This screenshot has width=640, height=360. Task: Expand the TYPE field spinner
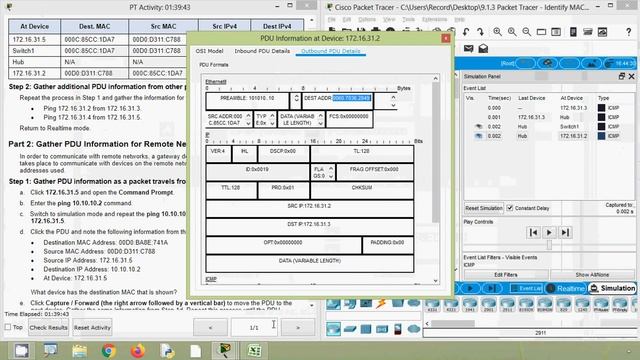[x=272, y=120]
